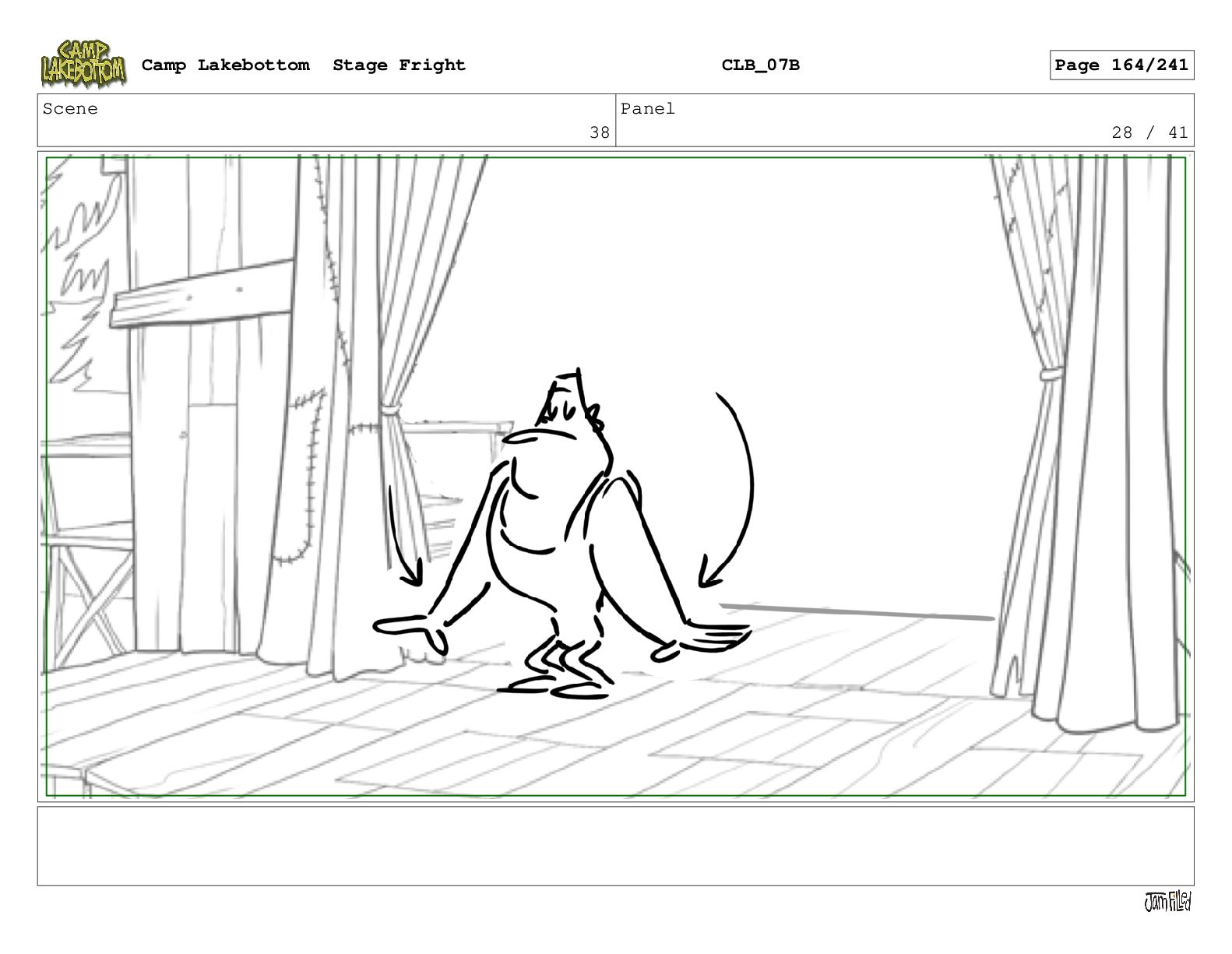The height and width of the screenshot is (954, 1232).
Task: Select the 'Stage Fright' episode title
Action: (399, 65)
